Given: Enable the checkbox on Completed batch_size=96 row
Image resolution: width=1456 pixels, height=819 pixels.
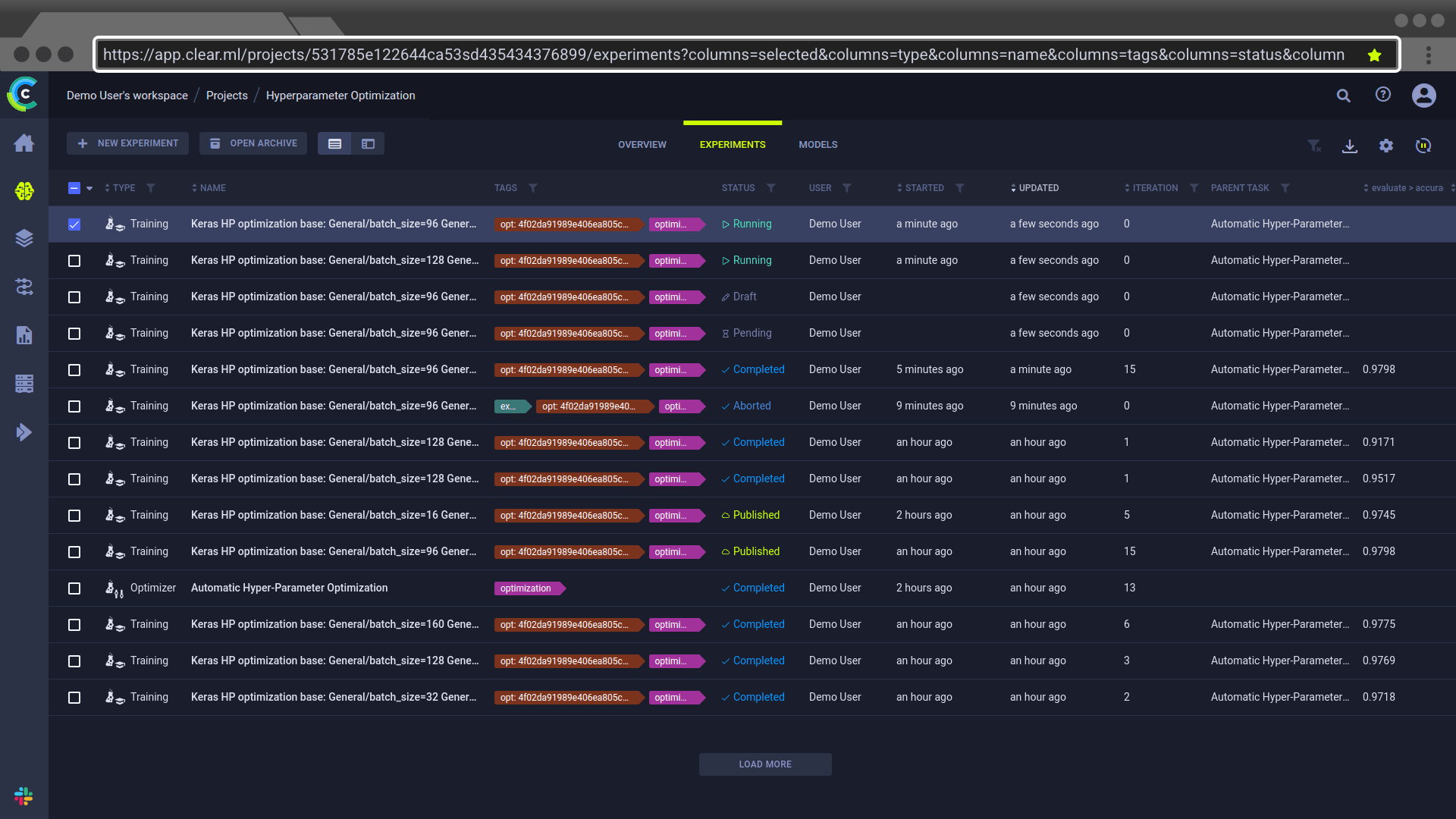Looking at the screenshot, I should point(75,369).
